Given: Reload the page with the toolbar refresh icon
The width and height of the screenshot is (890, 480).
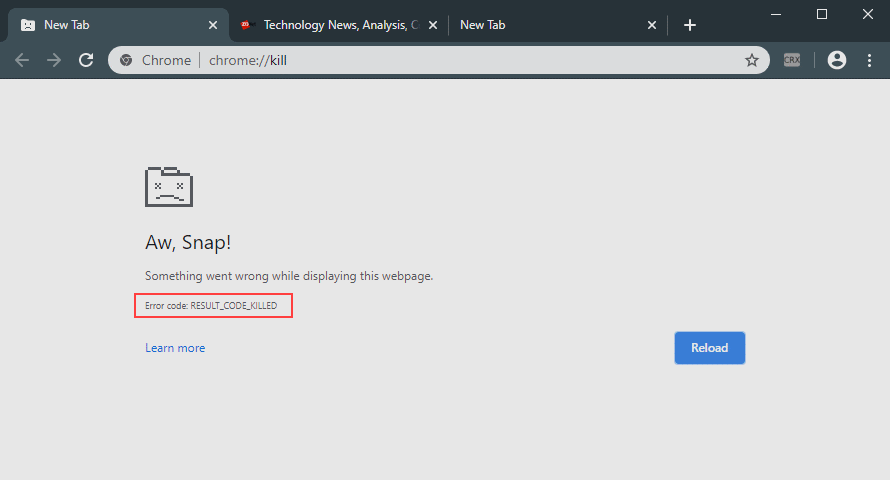Looking at the screenshot, I should click(x=86, y=60).
